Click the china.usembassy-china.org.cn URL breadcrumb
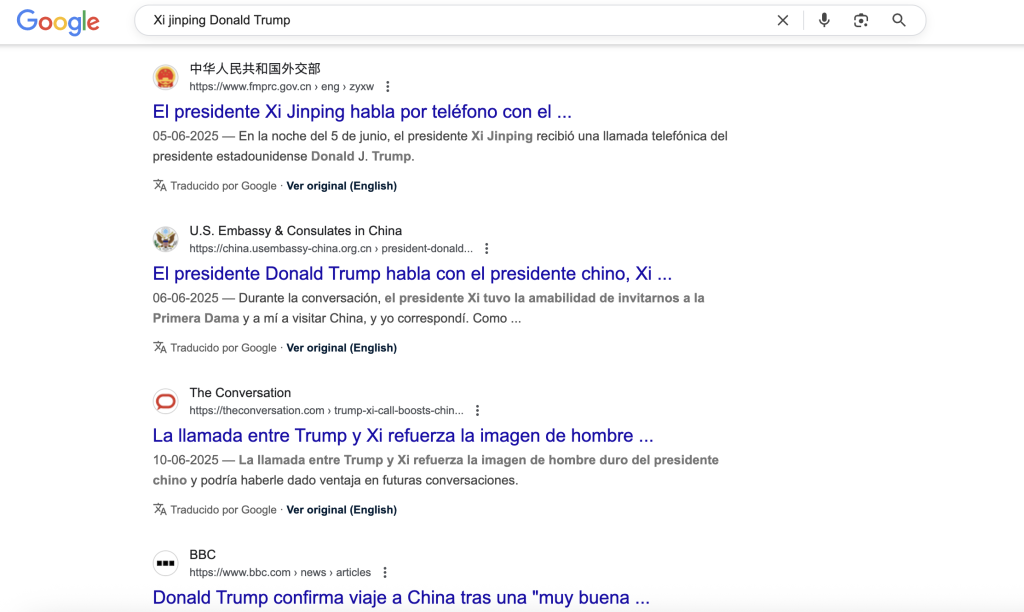Screen dimensions: 1024x612 point(331,248)
